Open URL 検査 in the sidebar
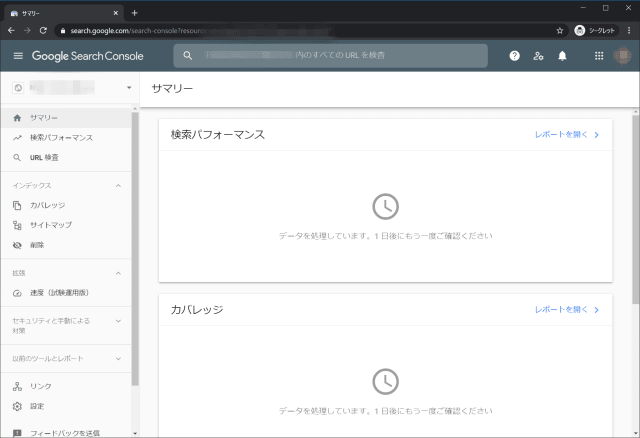This screenshot has width=640, height=438. [66, 158]
